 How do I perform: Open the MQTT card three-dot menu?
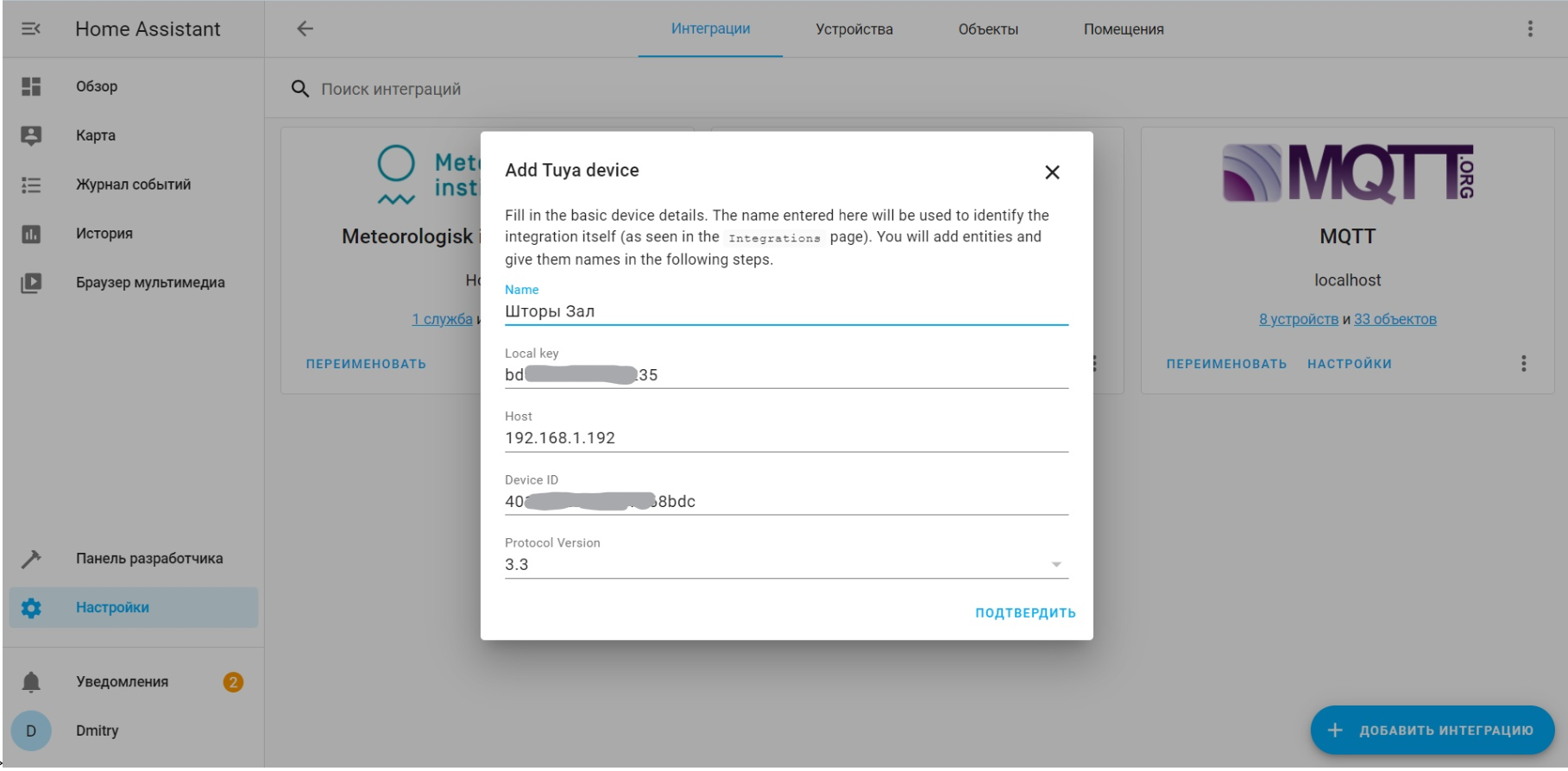click(x=1524, y=364)
